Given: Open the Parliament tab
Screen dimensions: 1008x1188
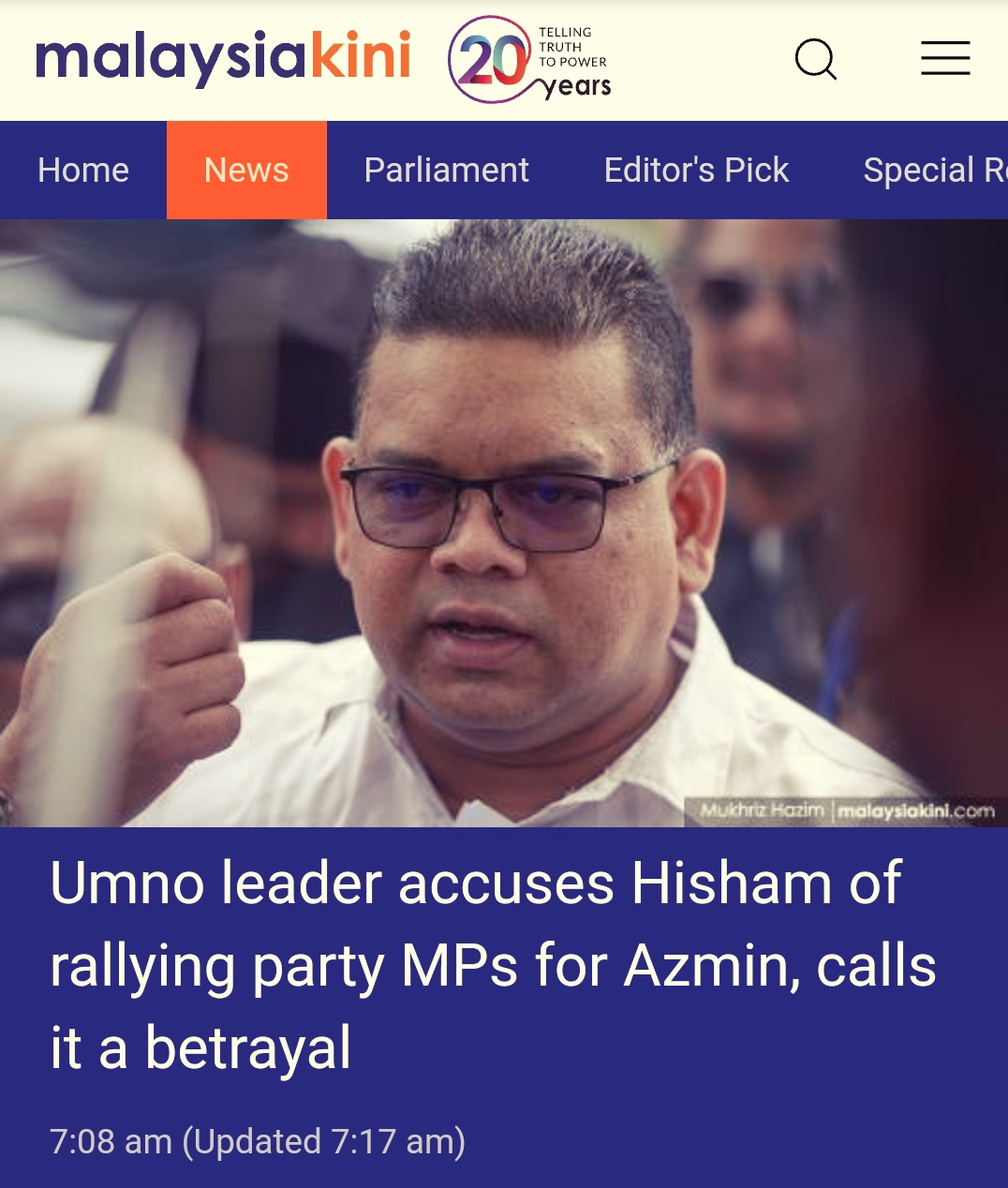Looking at the screenshot, I should 447,171.
